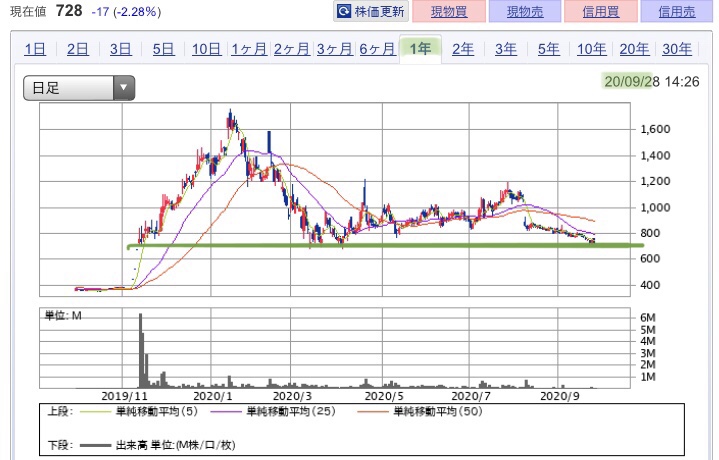This screenshot has height=460, width=719.
Task: Select the 5日 chart period tab
Action: coord(163,49)
